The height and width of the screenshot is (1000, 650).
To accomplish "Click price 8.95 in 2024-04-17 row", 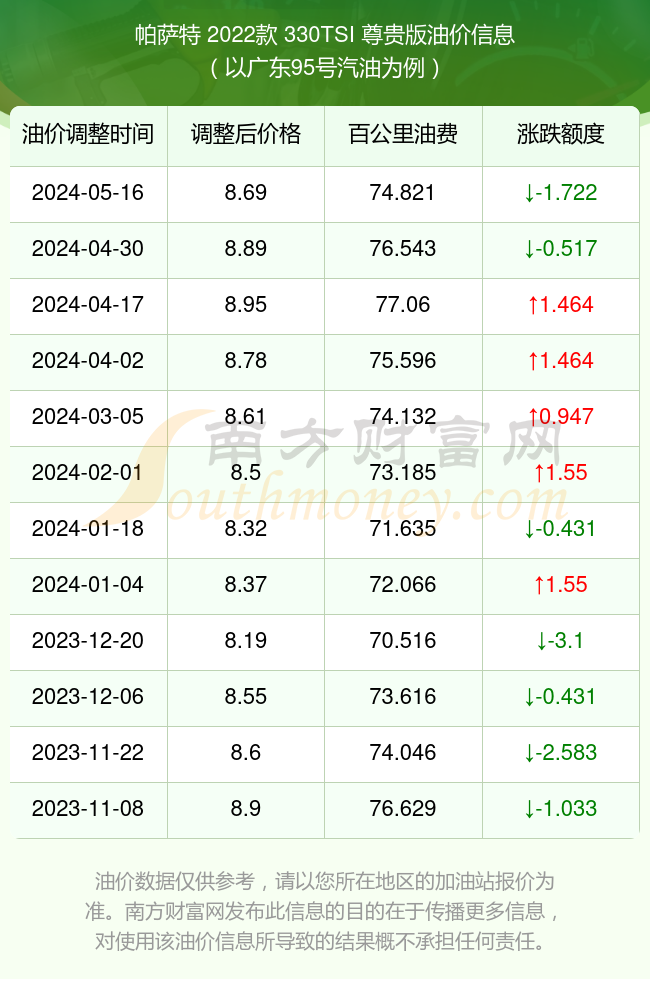I will point(246,305).
